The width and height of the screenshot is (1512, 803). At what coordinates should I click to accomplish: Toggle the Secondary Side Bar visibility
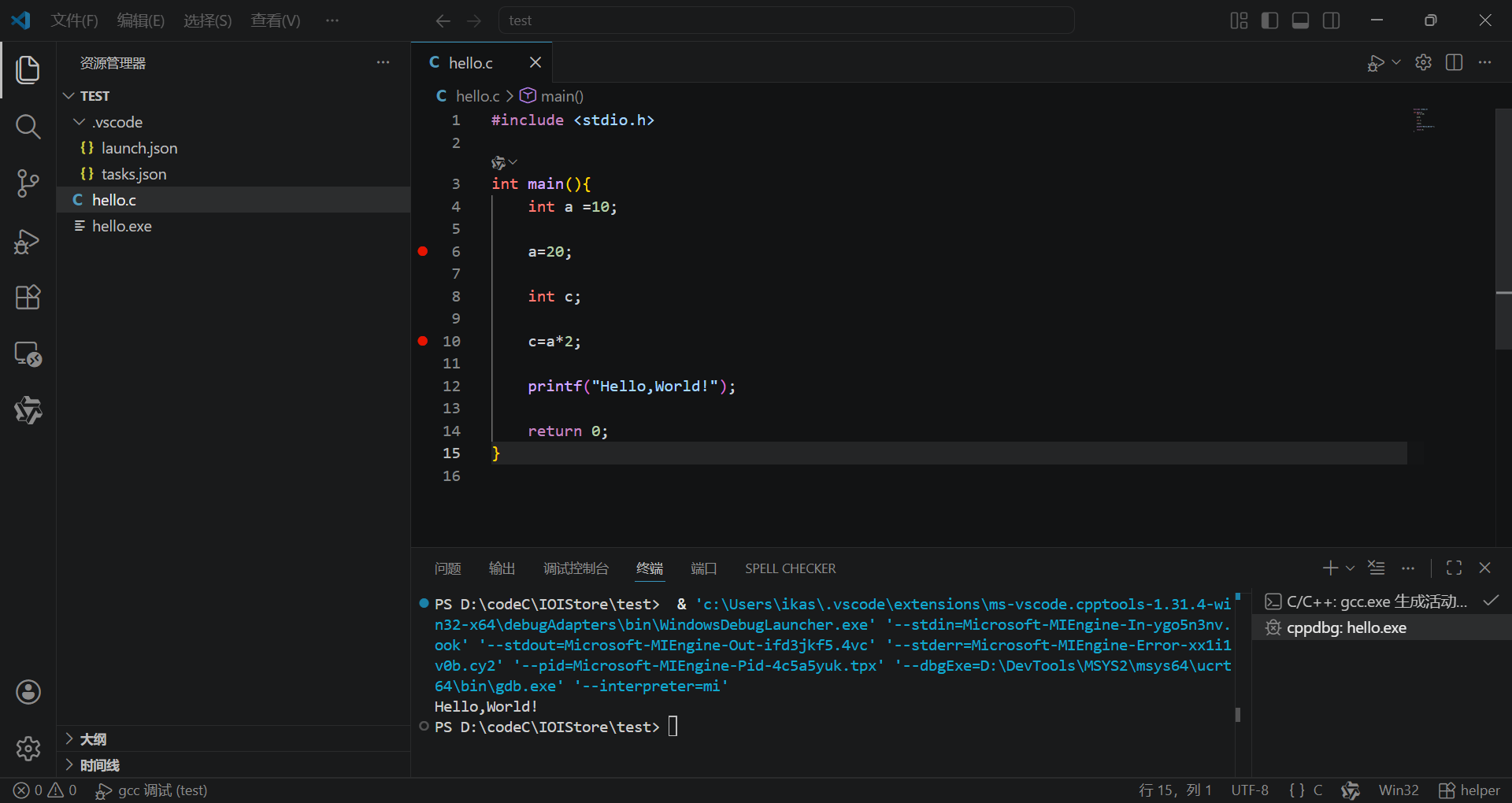1331,20
